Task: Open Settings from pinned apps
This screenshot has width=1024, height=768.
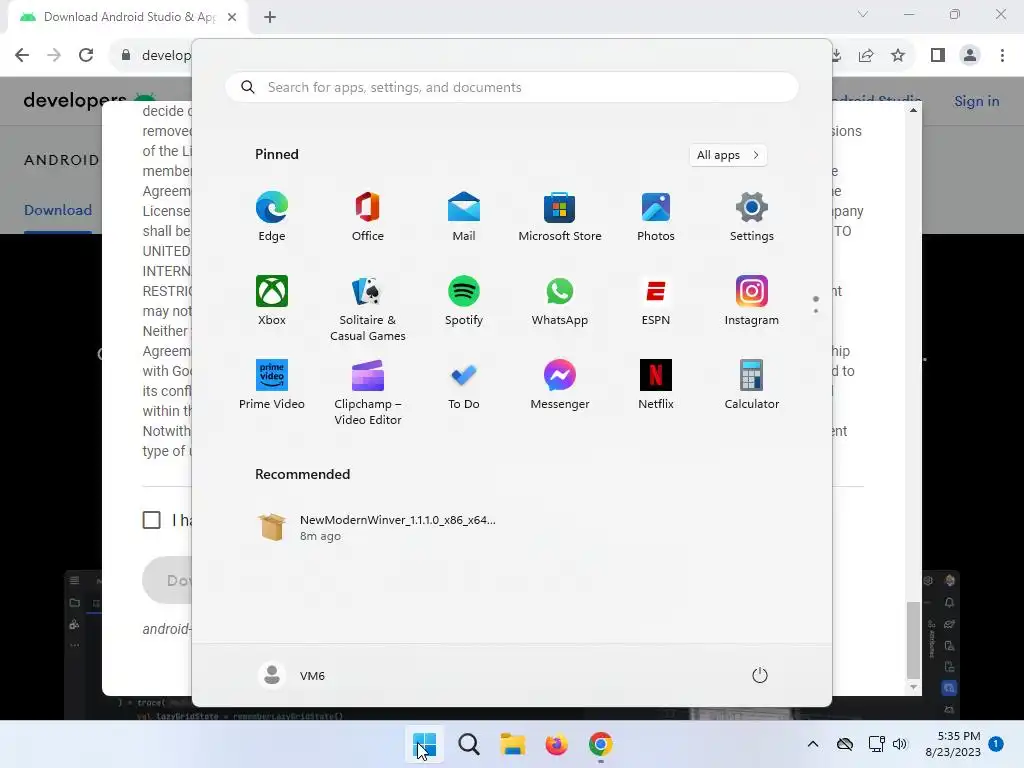Action: 752,217
